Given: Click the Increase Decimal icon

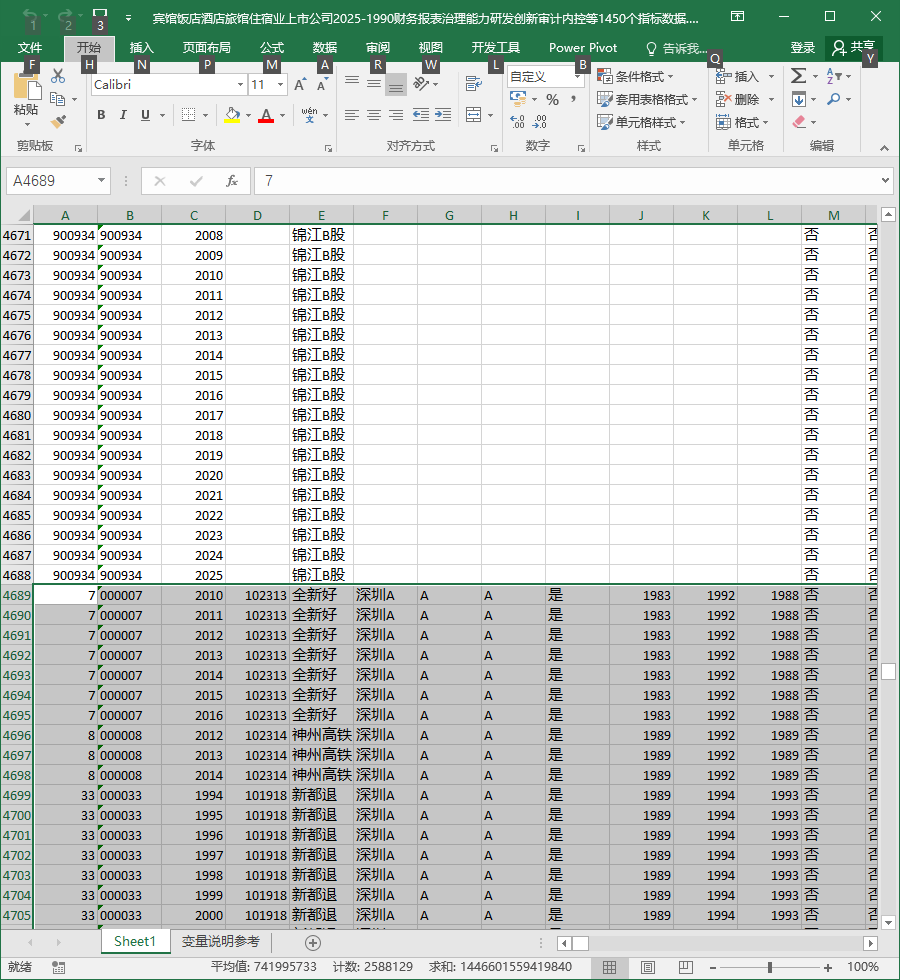Looking at the screenshot, I should coord(518,121).
